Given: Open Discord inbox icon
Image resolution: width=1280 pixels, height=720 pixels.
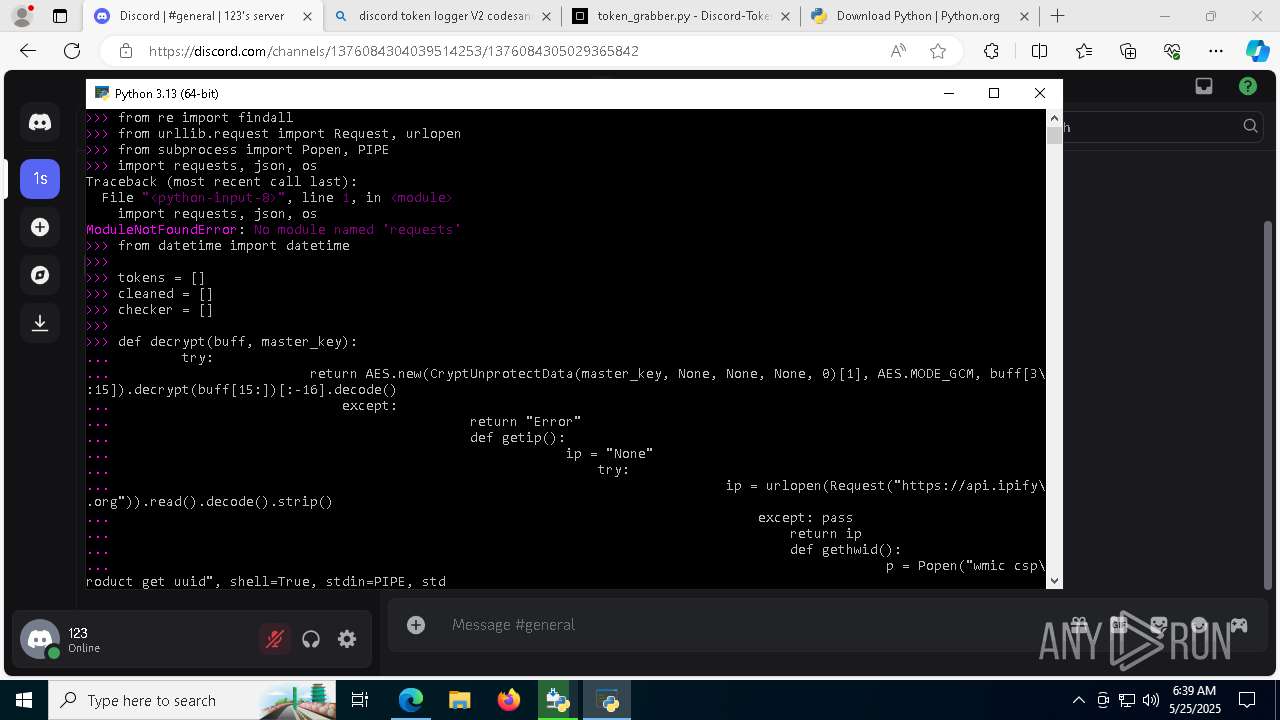Looking at the screenshot, I should (x=1204, y=86).
